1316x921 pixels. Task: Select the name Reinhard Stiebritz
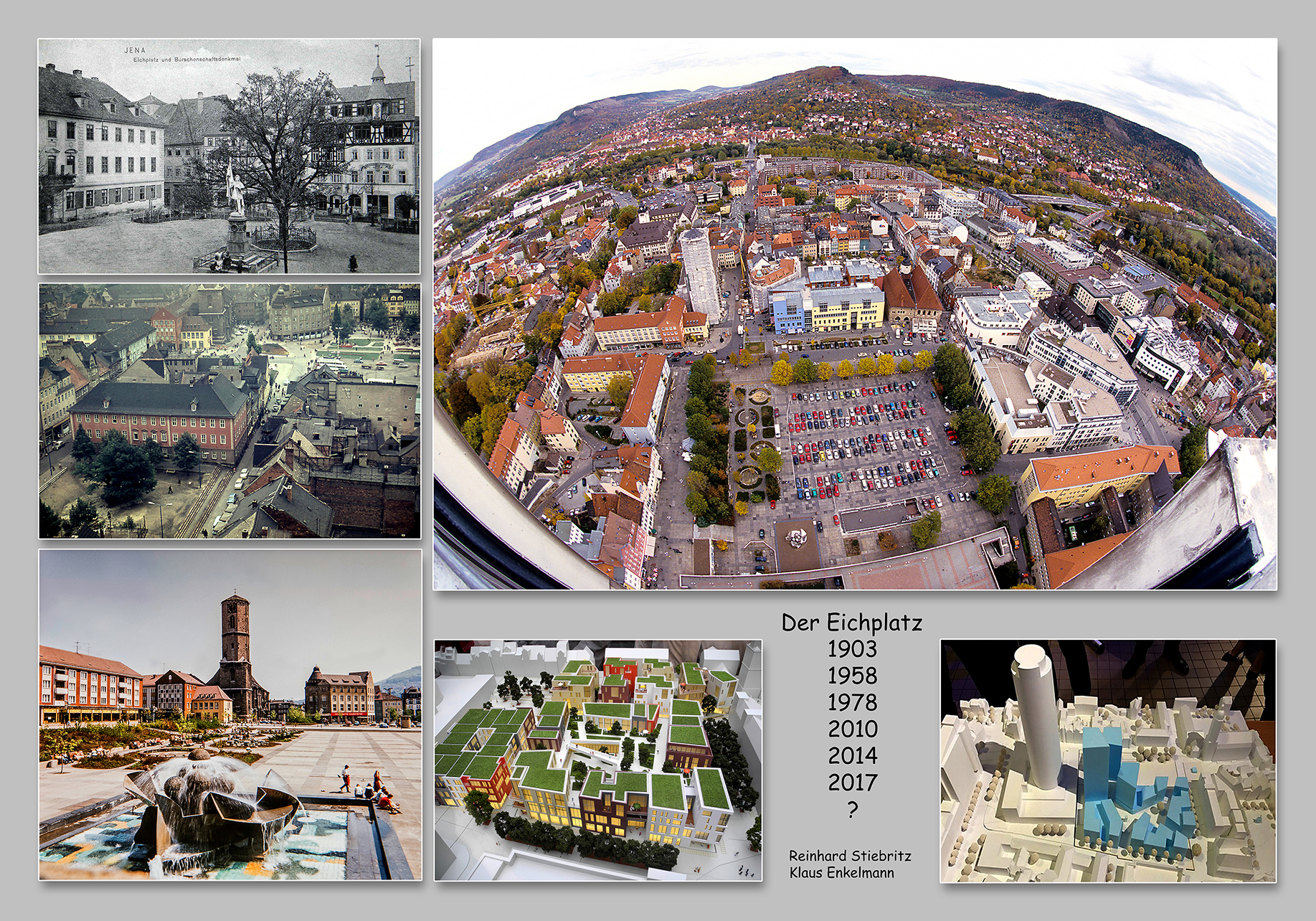850,856
